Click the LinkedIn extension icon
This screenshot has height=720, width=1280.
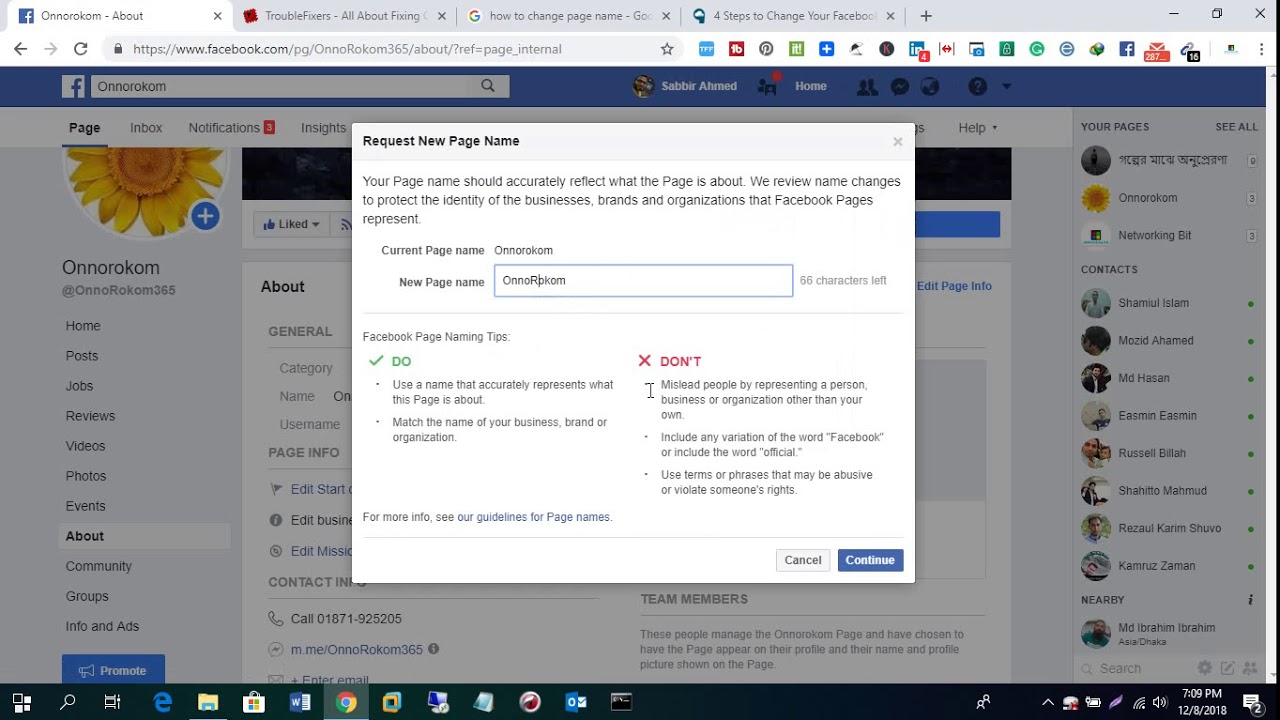[917, 49]
